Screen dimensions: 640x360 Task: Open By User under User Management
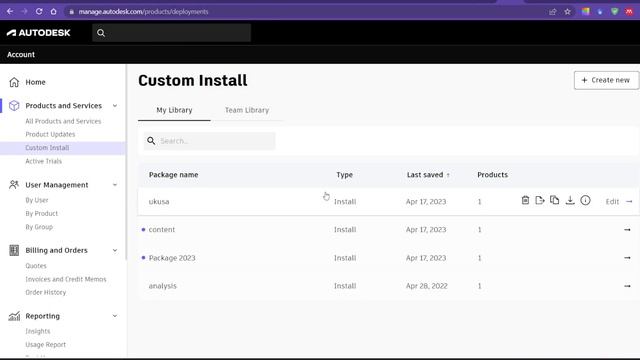(37, 200)
